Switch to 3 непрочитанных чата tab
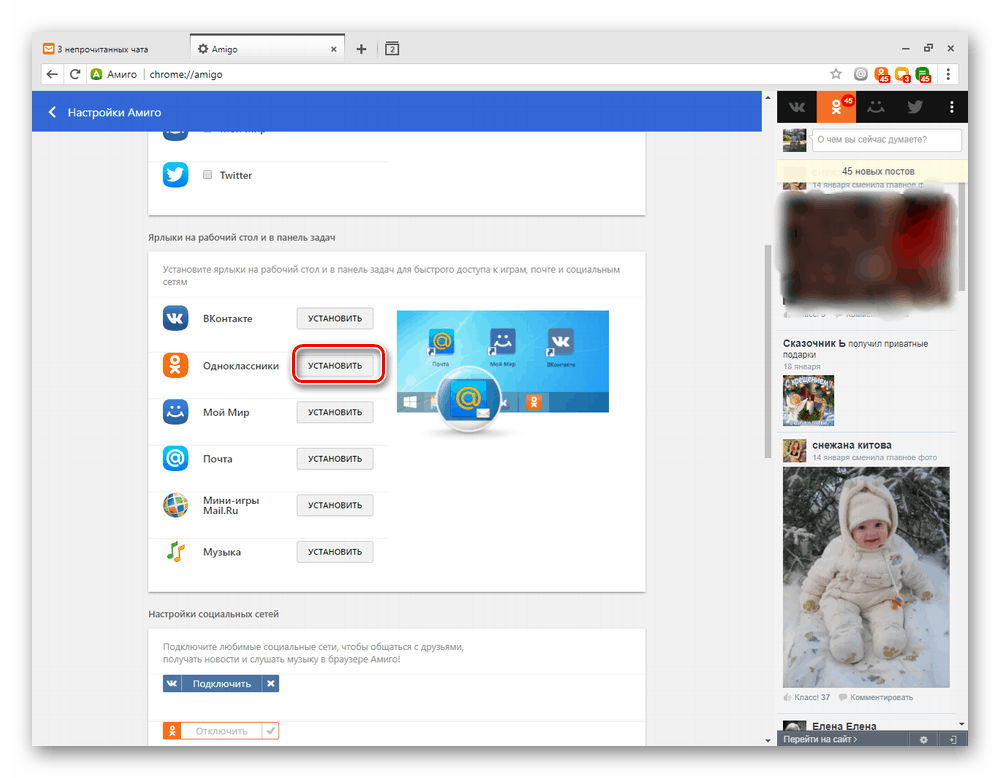Image resolution: width=1000 pixels, height=778 pixels. coord(102,49)
